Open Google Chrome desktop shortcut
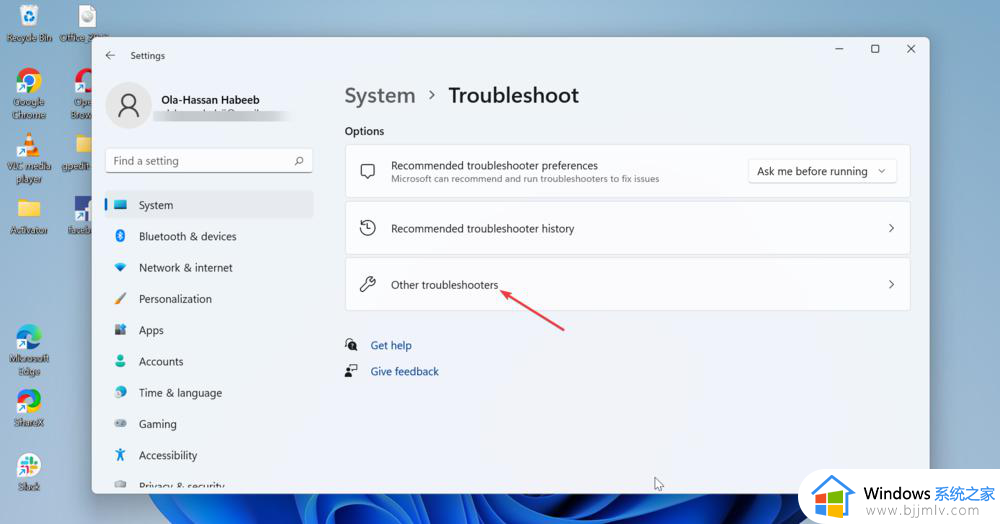The width and height of the screenshot is (1000, 524). pyautogui.click(x=29, y=94)
